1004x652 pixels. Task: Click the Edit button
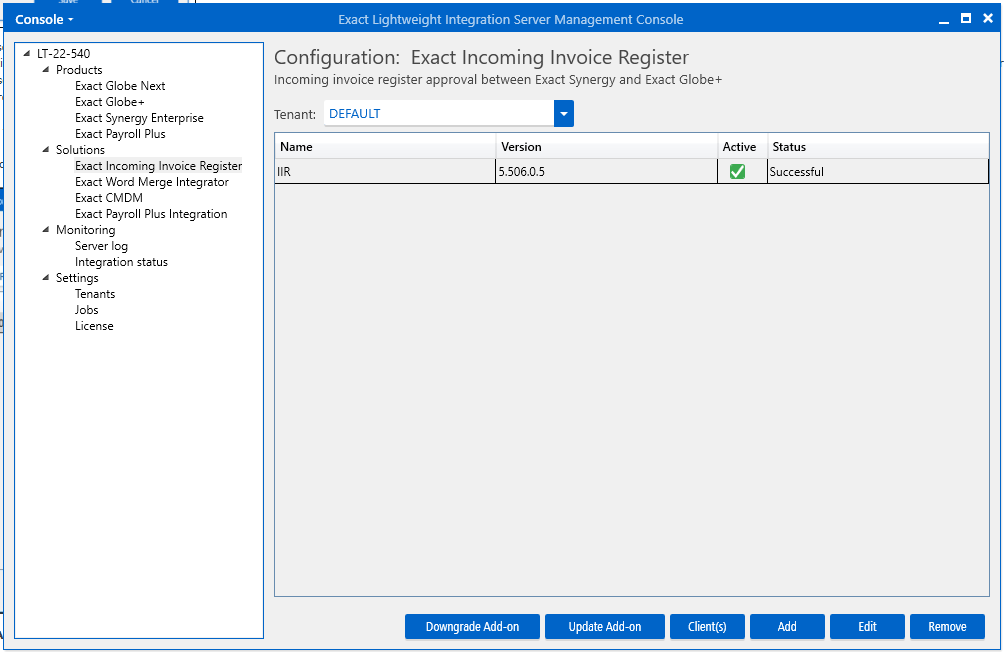(867, 627)
